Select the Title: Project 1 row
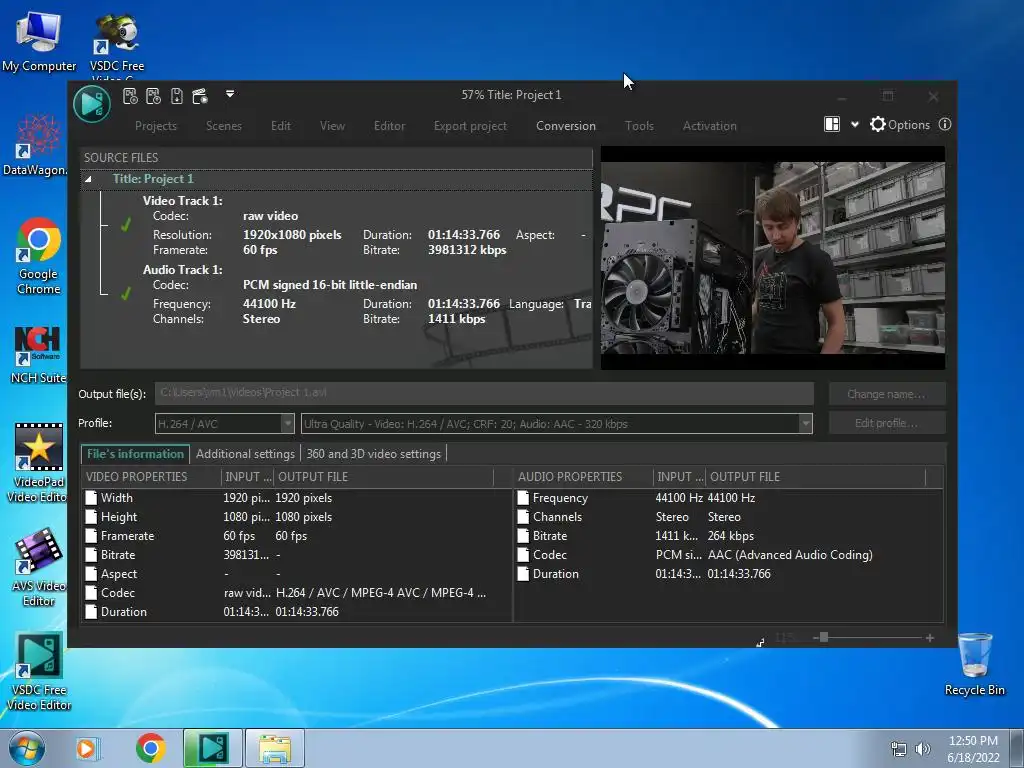 (x=336, y=179)
